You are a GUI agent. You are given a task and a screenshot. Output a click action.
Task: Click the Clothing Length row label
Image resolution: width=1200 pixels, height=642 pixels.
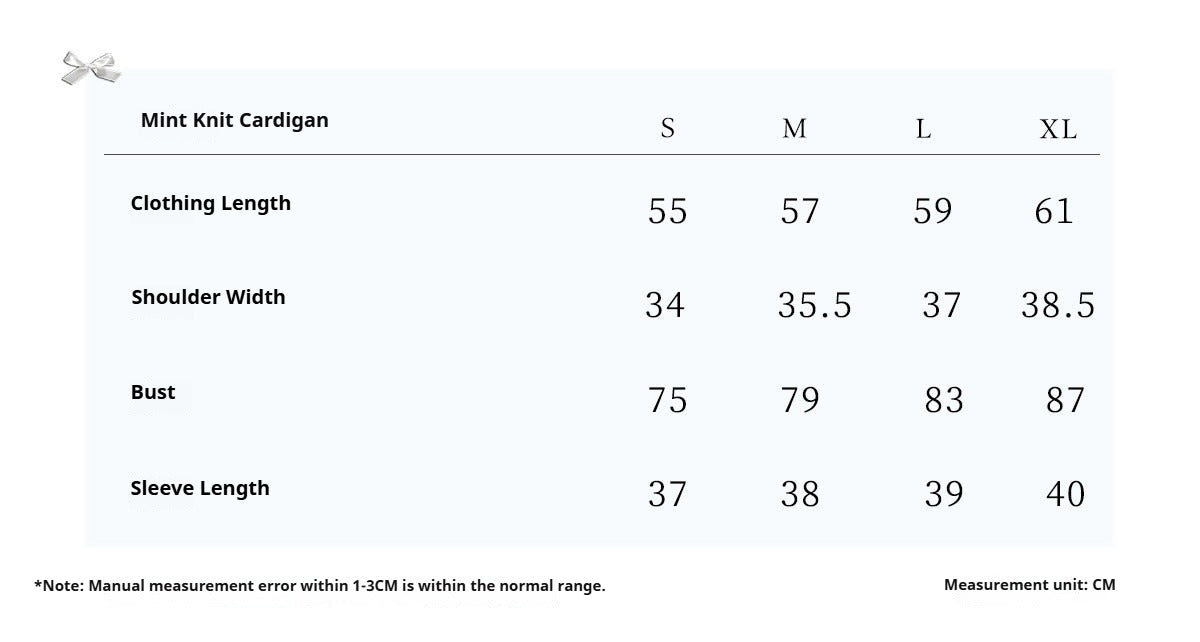pos(211,204)
